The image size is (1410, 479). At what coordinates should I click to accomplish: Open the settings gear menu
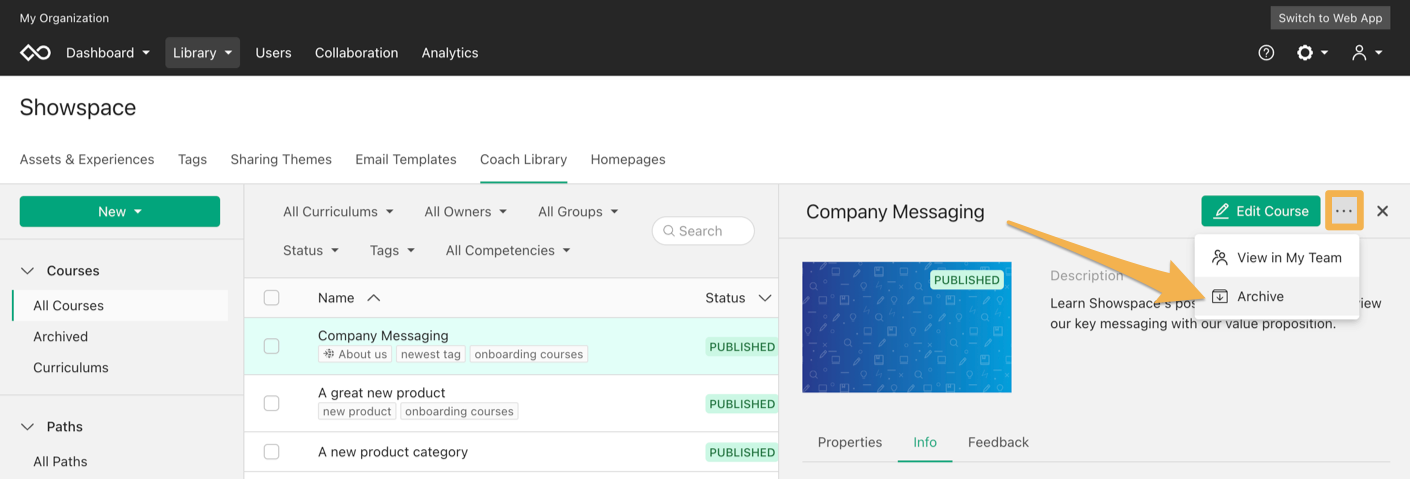pos(1312,53)
